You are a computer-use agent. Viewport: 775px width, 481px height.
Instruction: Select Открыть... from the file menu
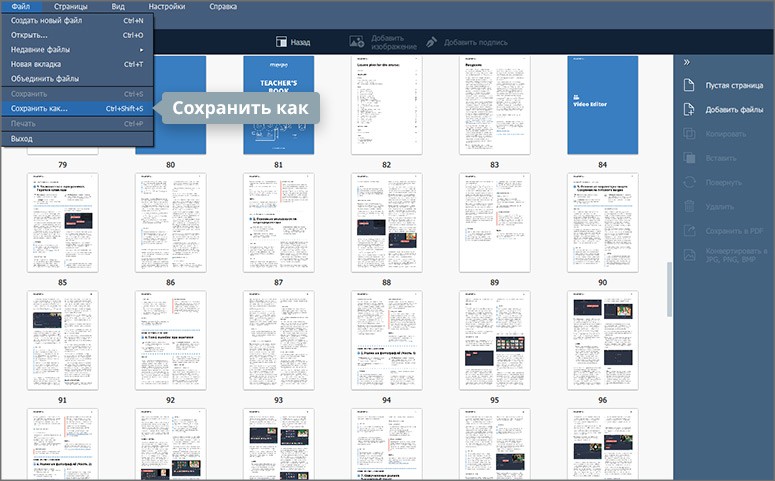pos(77,35)
